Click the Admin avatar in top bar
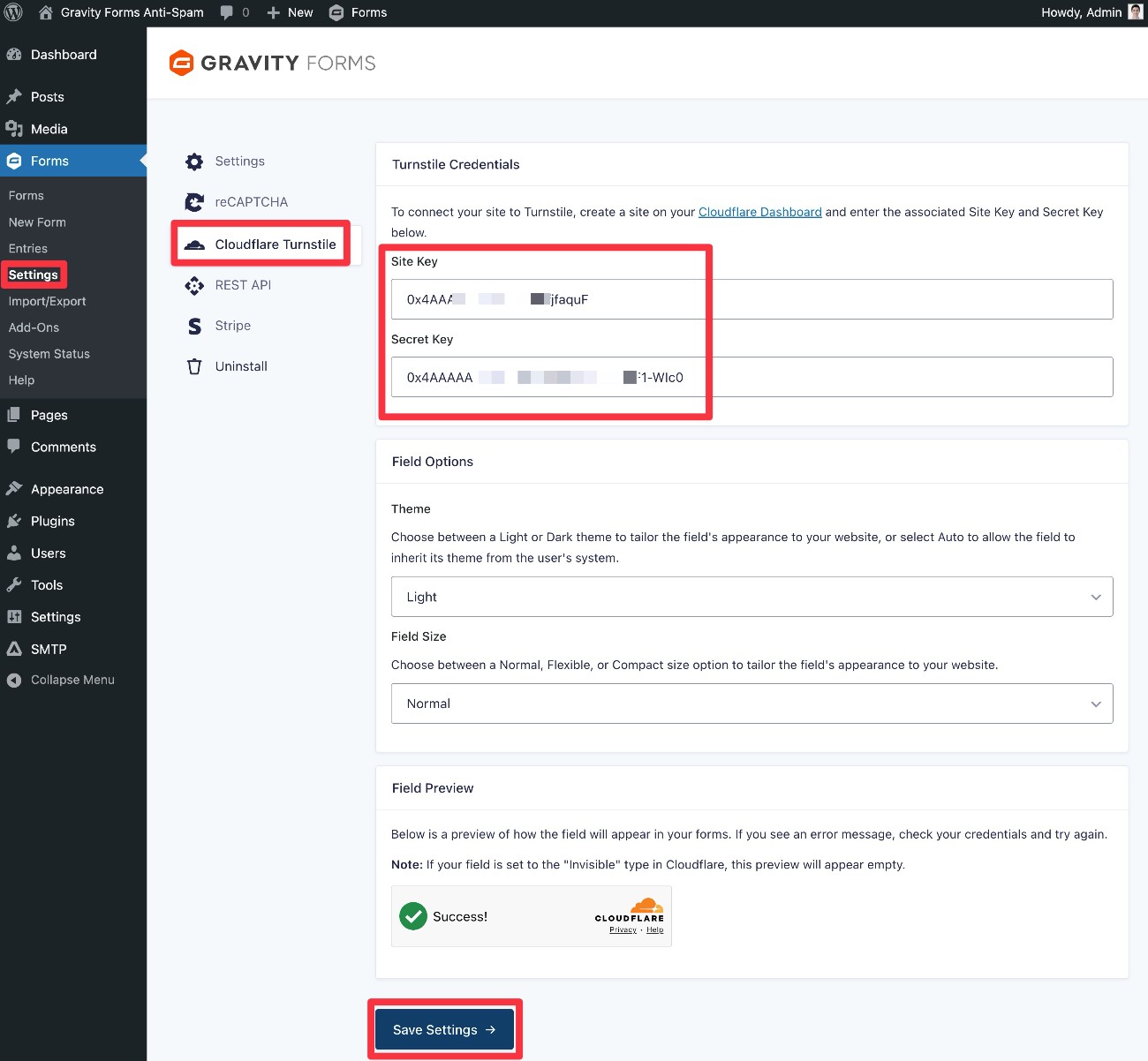This screenshot has width=1148, height=1061. pyautogui.click(x=1136, y=12)
